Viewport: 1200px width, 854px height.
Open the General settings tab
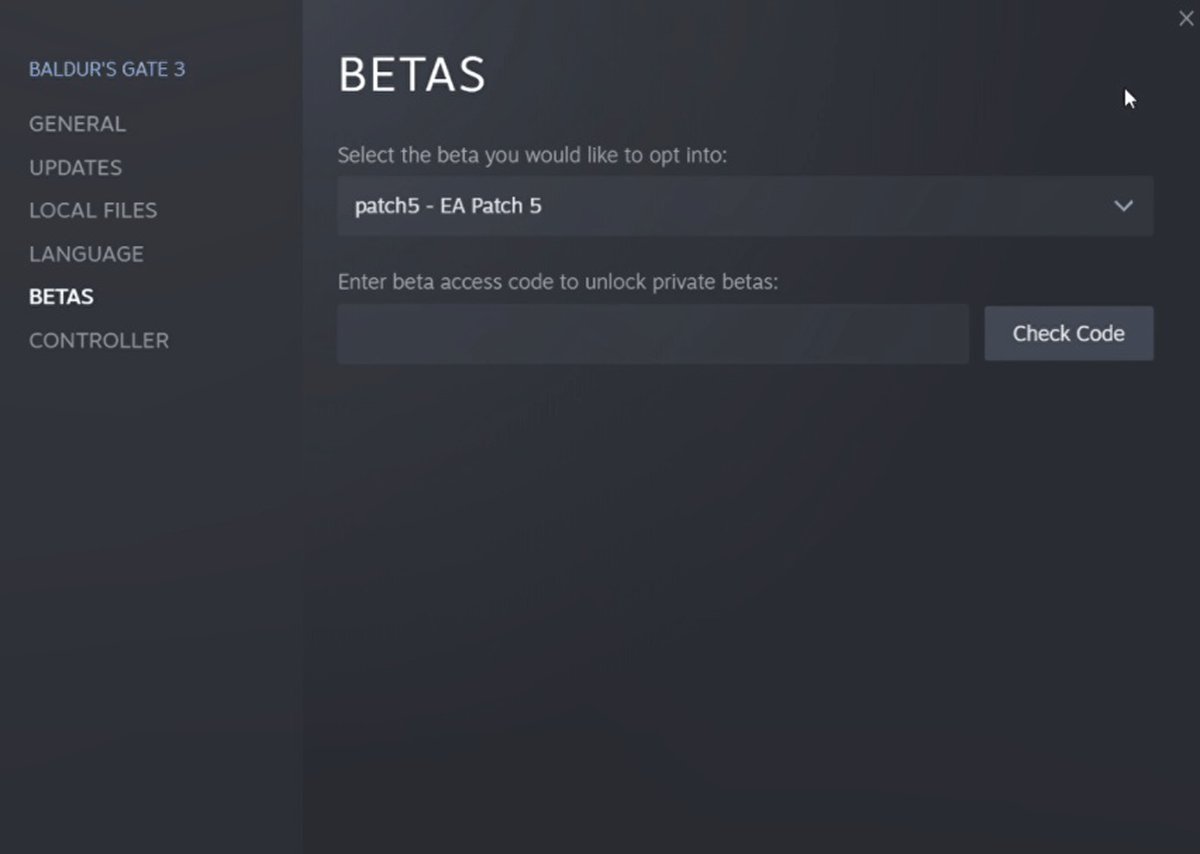point(77,124)
